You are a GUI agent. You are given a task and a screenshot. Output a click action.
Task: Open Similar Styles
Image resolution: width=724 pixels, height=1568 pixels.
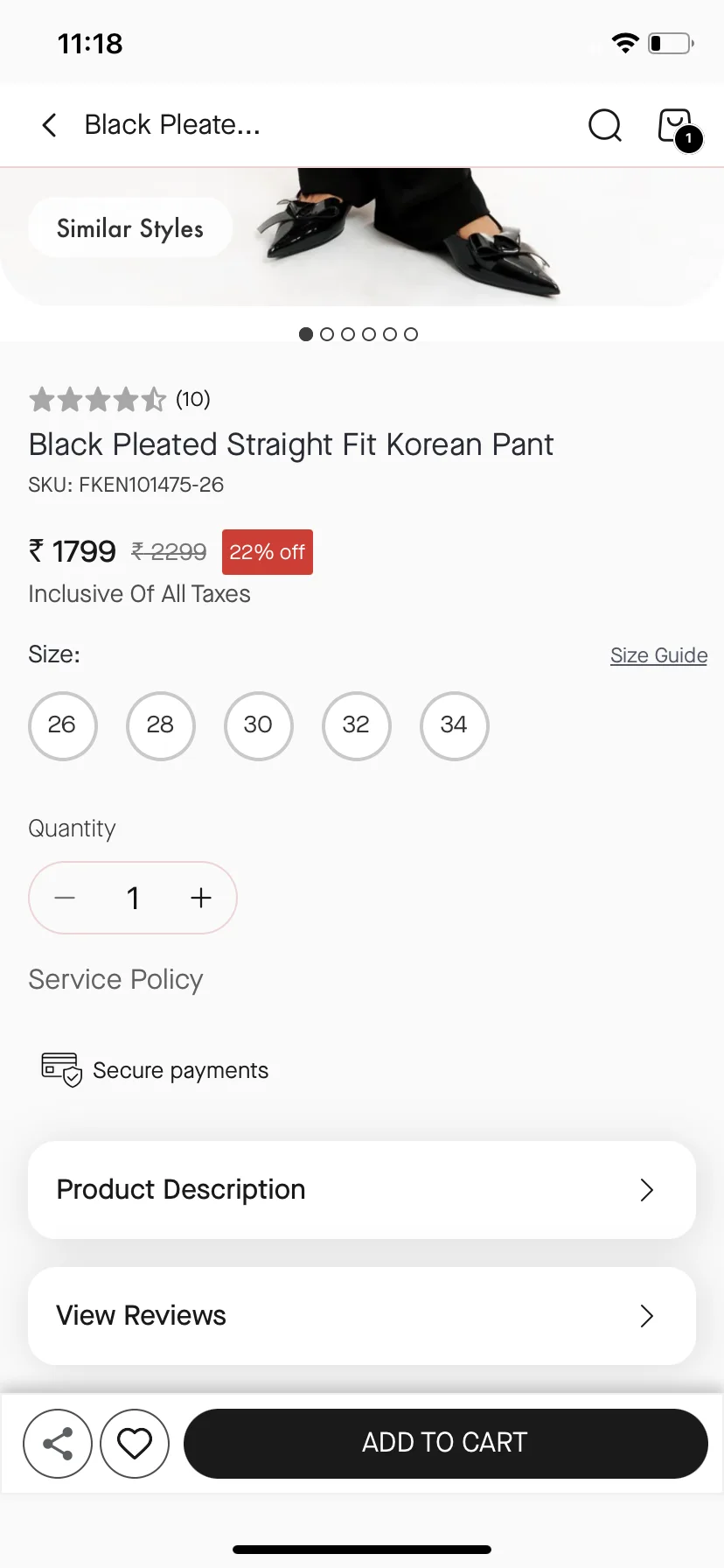point(130,228)
